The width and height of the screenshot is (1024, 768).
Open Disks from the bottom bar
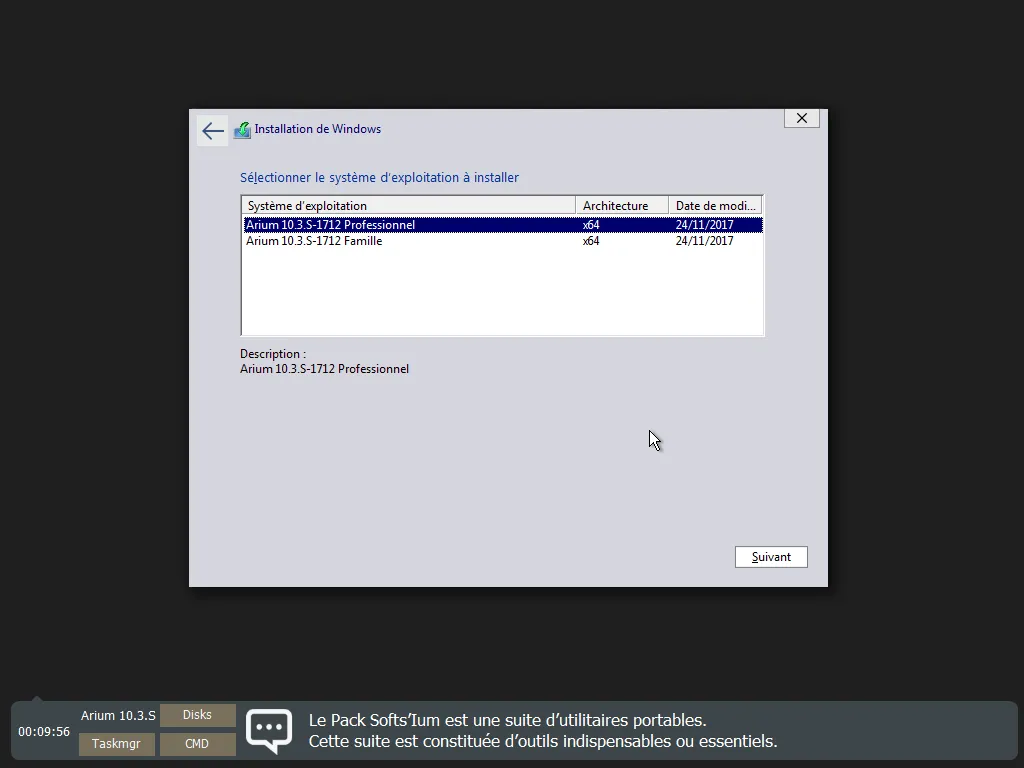197,715
